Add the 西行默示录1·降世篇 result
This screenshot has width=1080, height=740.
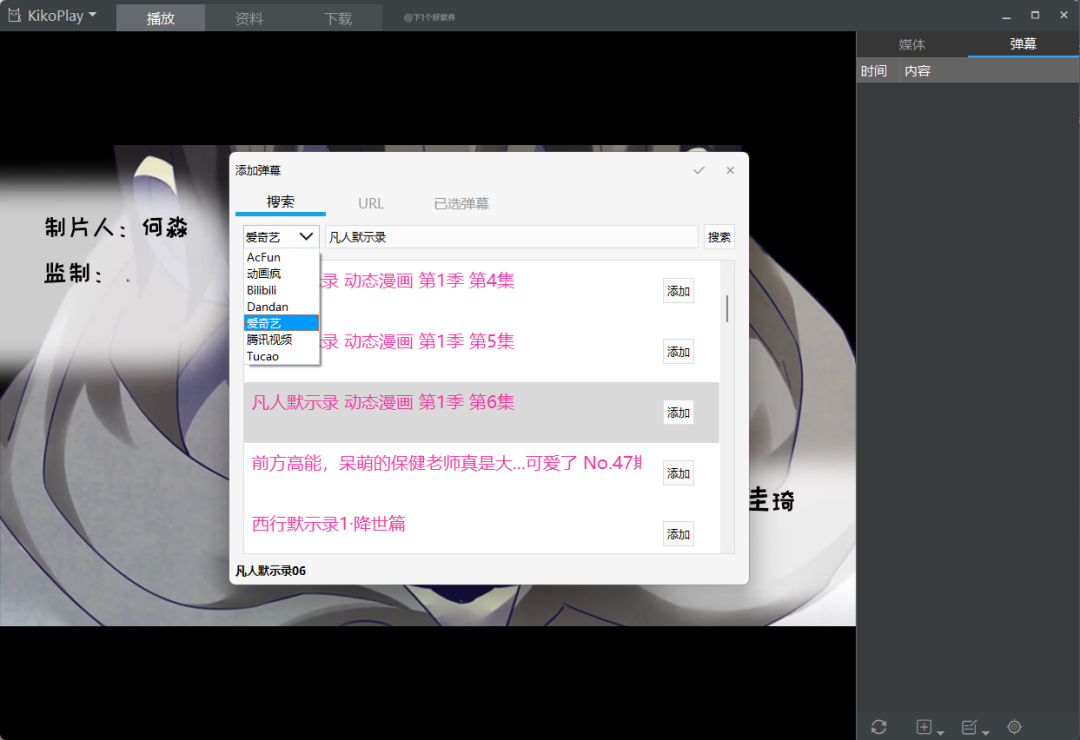678,534
